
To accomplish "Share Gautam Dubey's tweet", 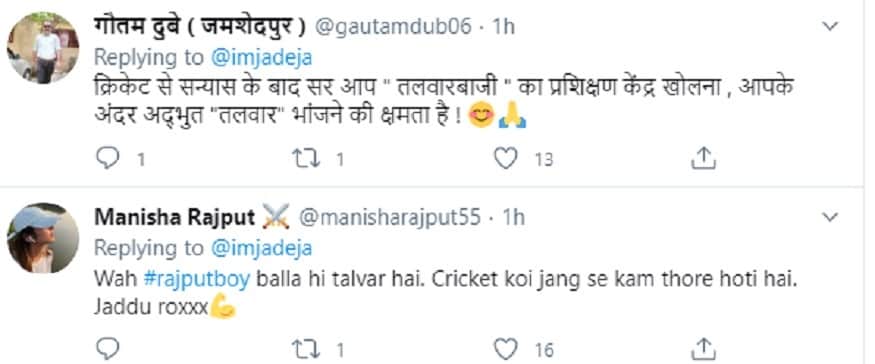I will [703, 159].
